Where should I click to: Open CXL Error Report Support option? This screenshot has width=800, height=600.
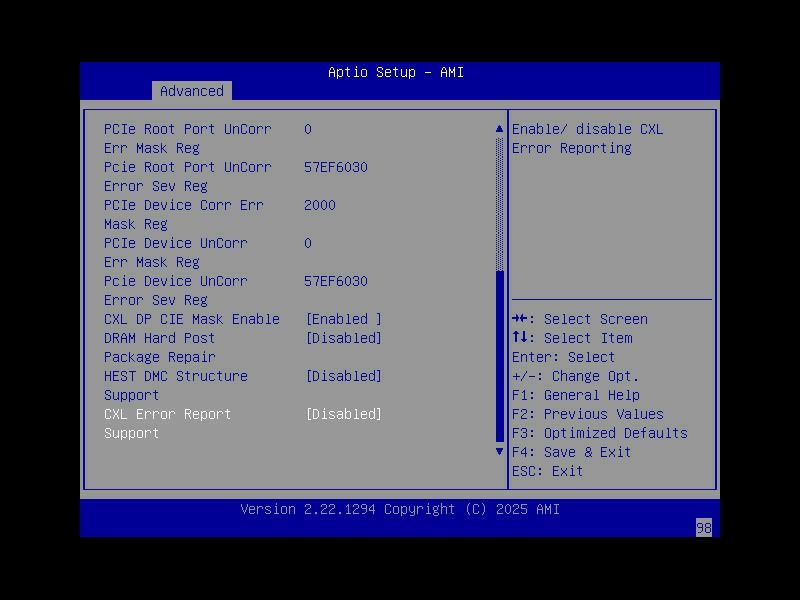point(344,414)
